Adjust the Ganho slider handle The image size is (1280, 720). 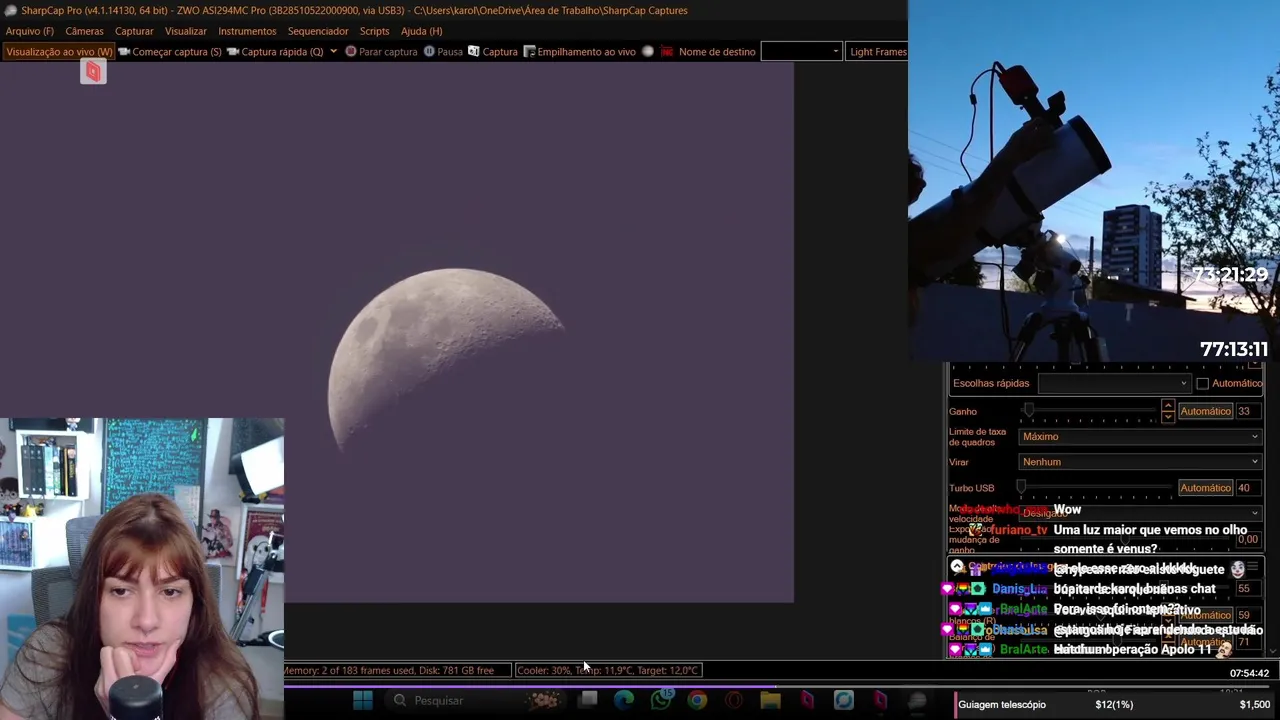pos(1028,411)
